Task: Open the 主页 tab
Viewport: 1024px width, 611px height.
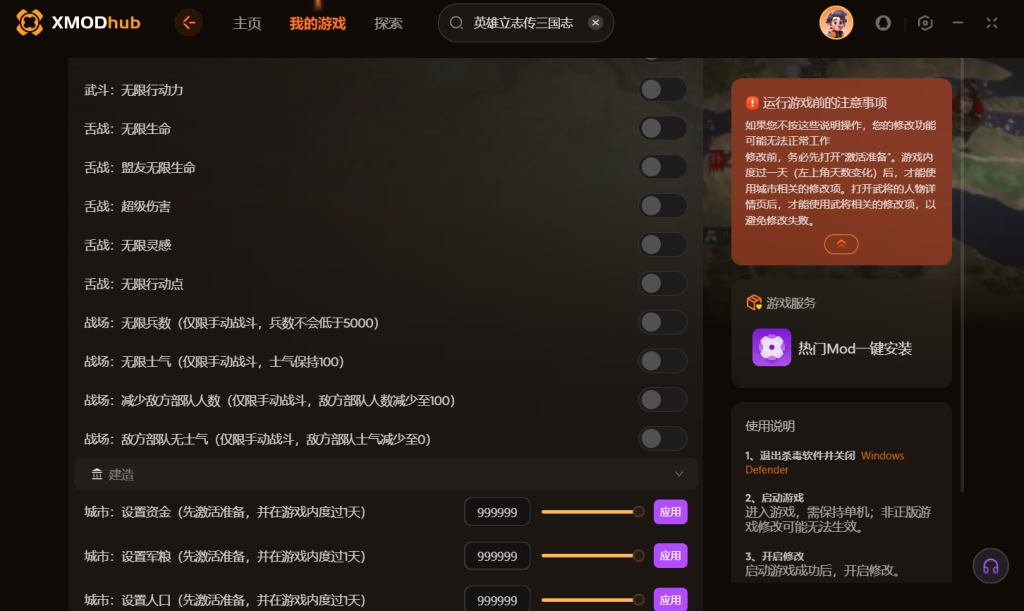Action: pyautogui.click(x=247, y=24)
